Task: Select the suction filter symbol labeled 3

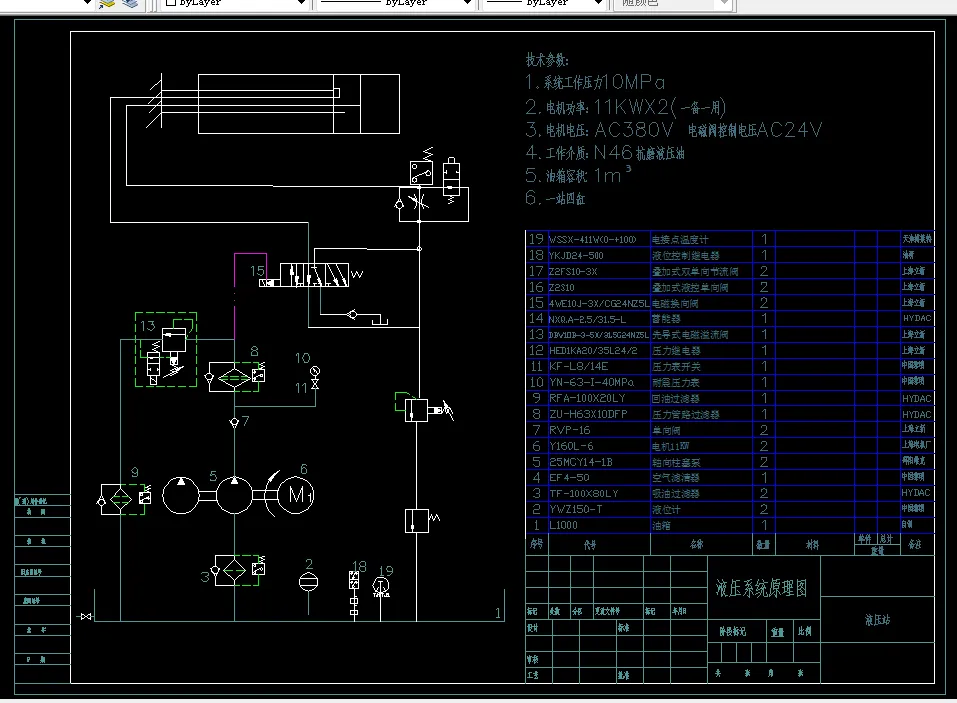Action: click(x=237, y=570)
